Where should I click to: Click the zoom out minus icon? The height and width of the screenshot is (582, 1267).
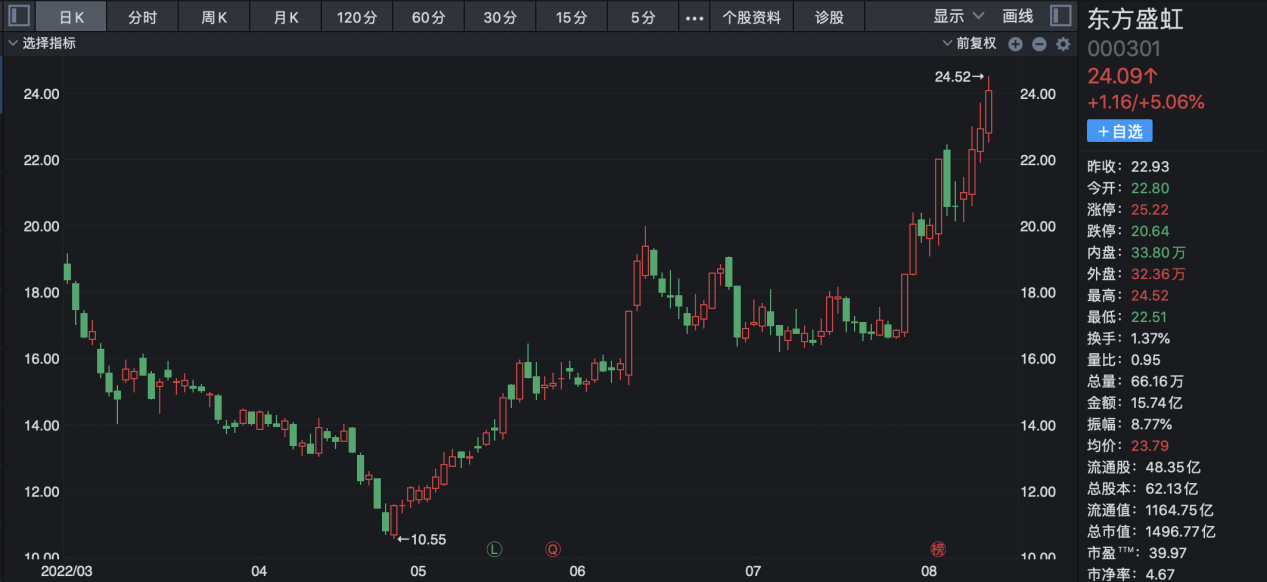tap(1039, 44)
